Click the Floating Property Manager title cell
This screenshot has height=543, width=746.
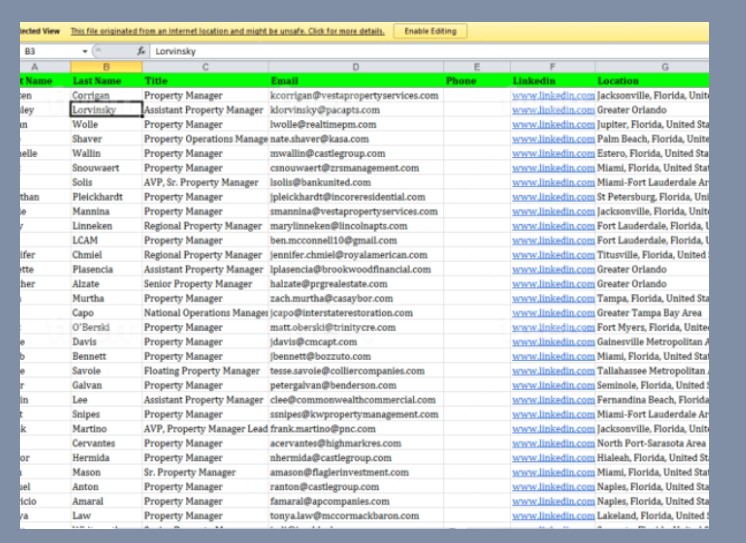coord(205,371)
